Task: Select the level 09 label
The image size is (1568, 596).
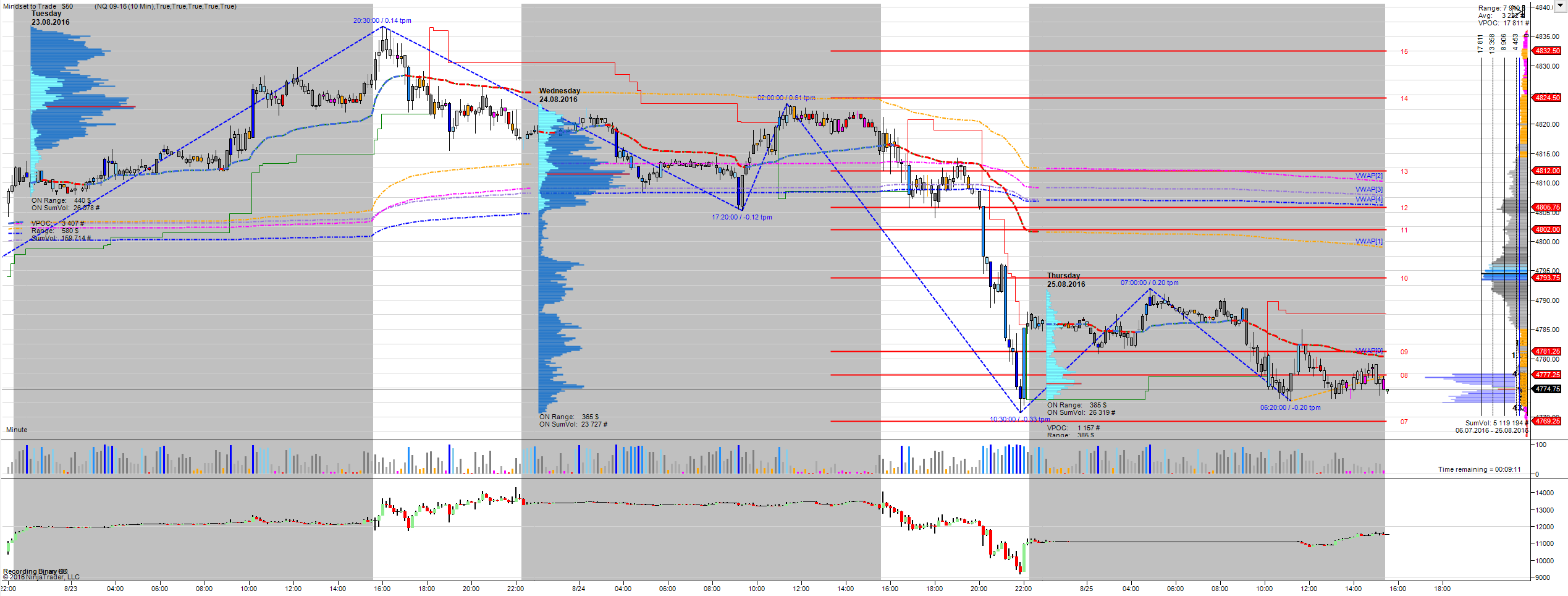Action: 1404,352
